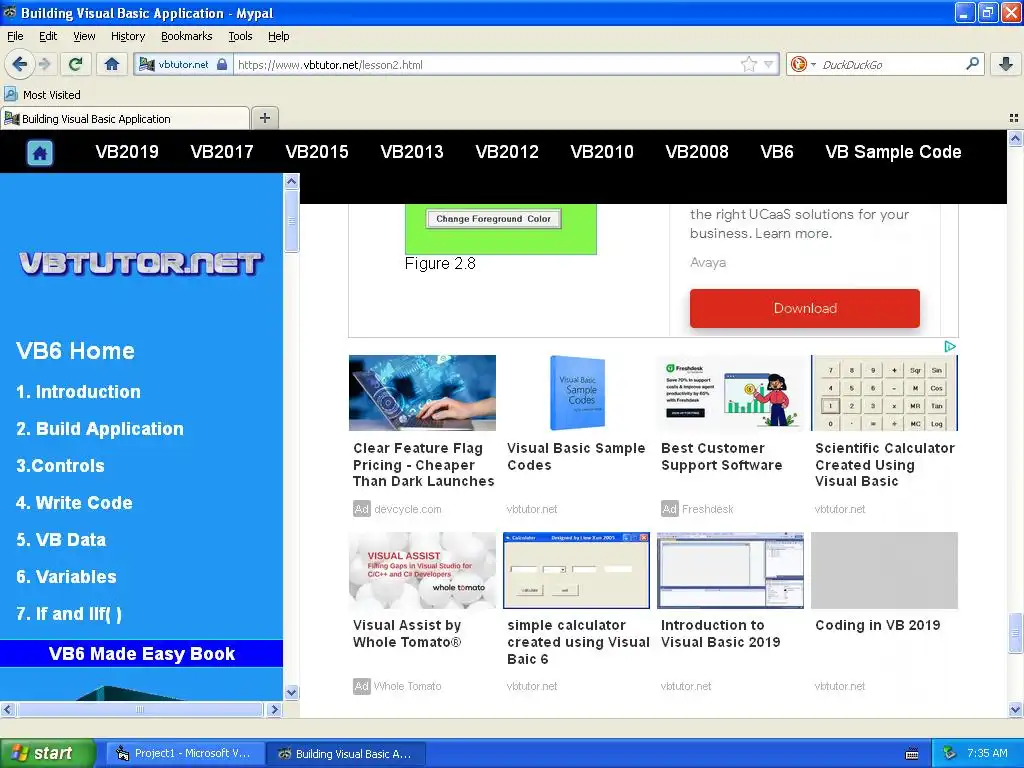The height and width of the screenshot is (768, 1024).
Task: Switch to Project1 - Microsoft Visual Basic taskbar window
Action: click(186, 754)
